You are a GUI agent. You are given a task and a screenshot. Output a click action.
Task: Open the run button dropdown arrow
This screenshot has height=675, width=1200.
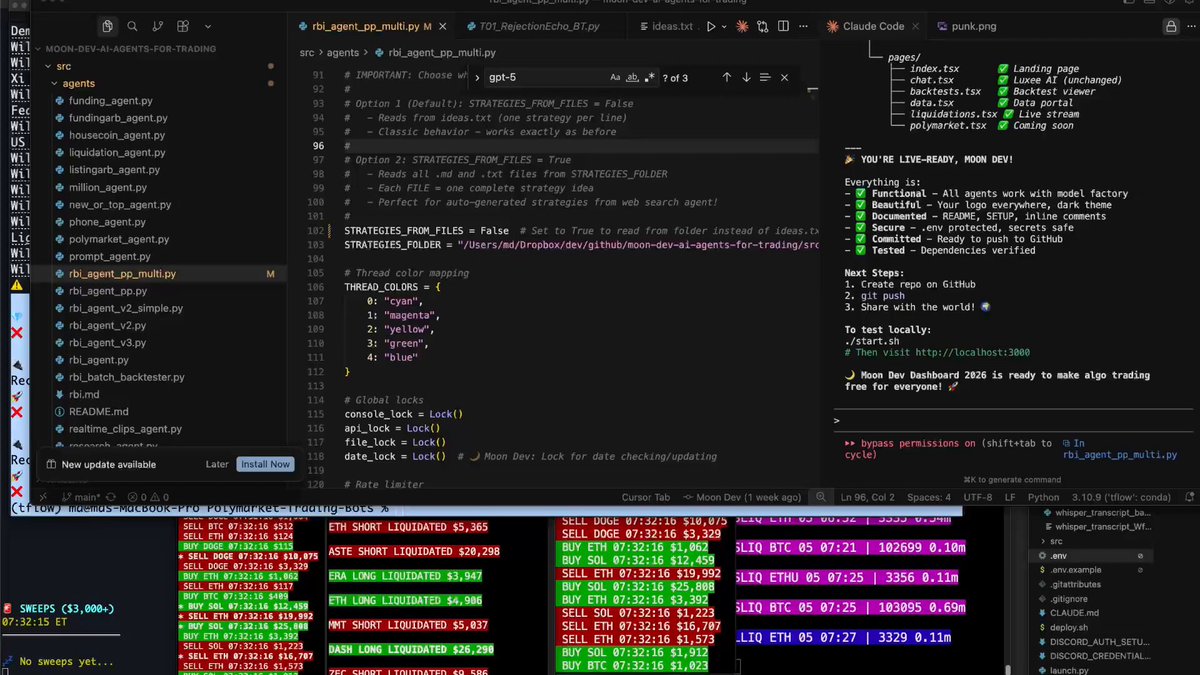[x=726, y=27]
